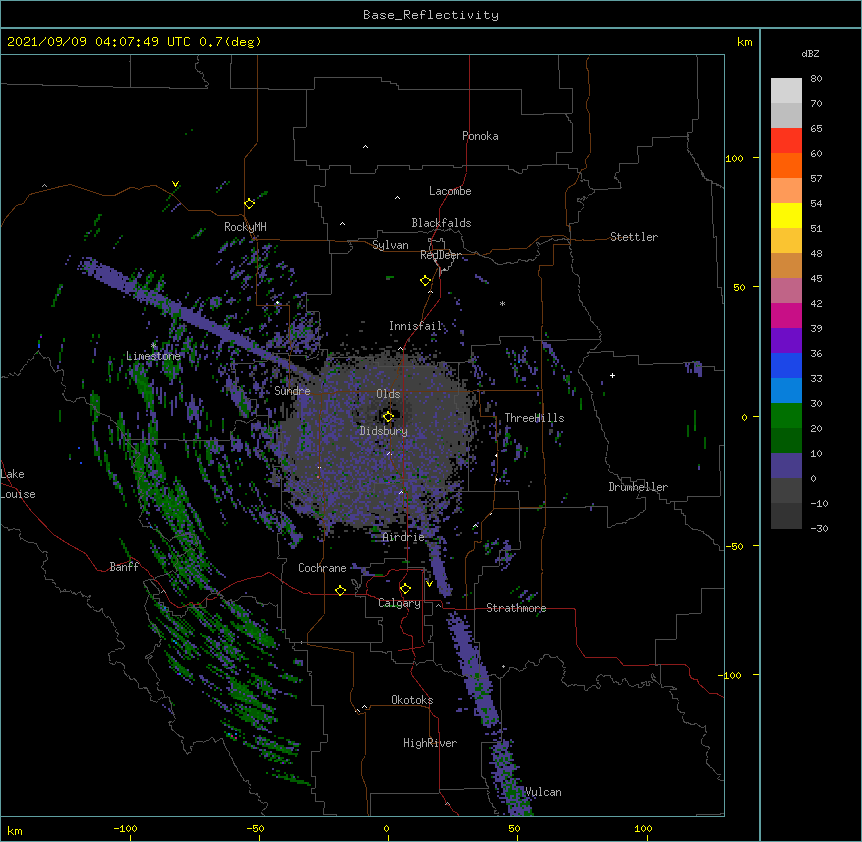The height and width of the screenshot is (842, 862).
Task: Click the yellow V marker northwest of RockyMH
Action: tap(175, 184)
